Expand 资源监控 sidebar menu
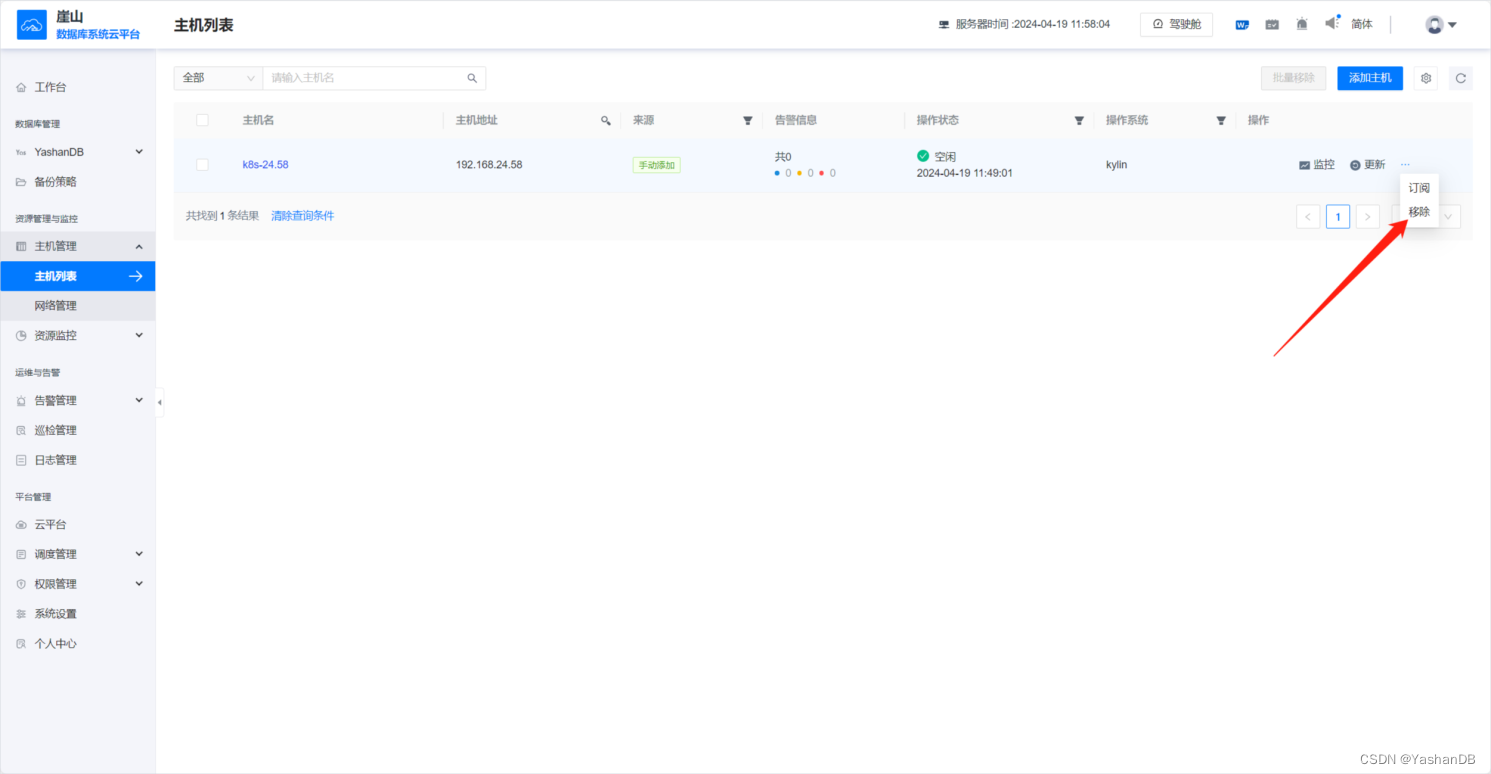Screen dimensions: 1491x774 (x=78, y=336)
